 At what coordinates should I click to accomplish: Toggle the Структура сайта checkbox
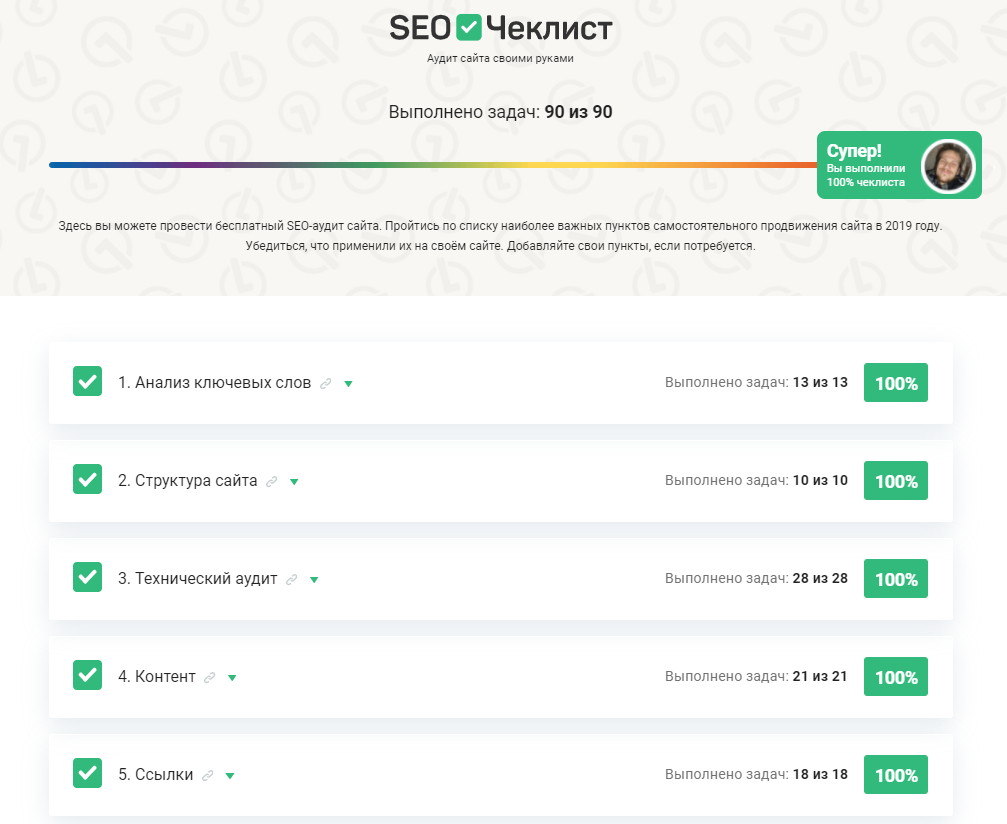coord(88,480)
